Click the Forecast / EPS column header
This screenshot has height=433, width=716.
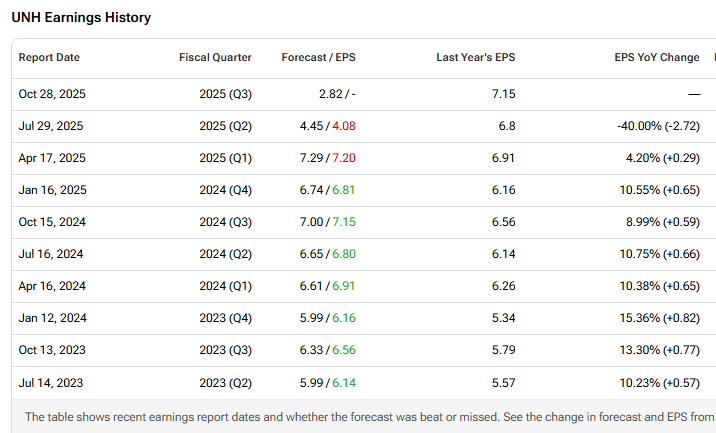[319, 58]
